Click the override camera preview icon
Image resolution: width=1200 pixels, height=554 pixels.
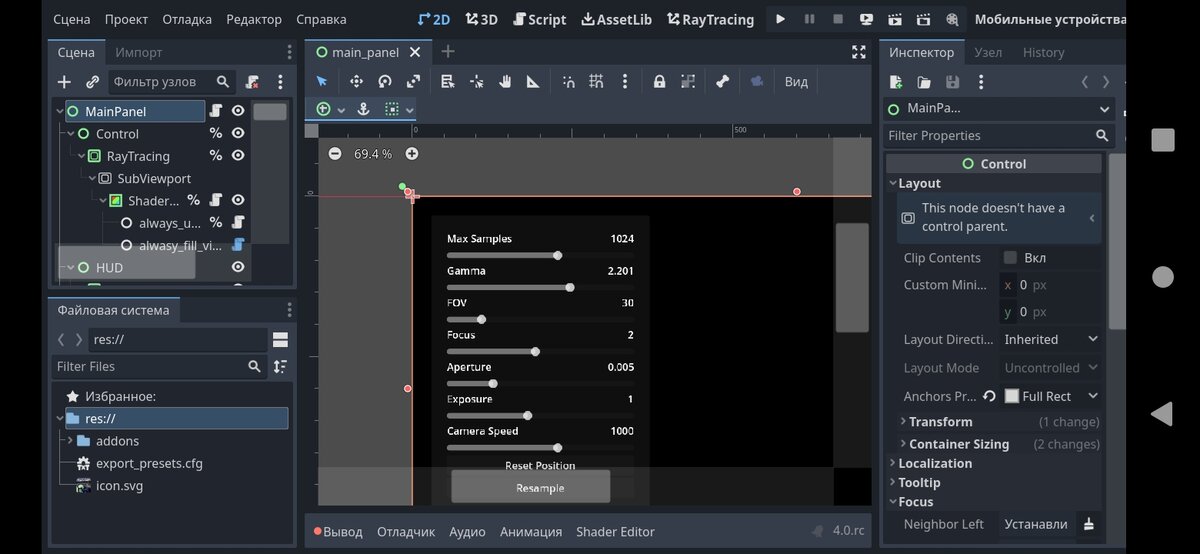(757, 82)
